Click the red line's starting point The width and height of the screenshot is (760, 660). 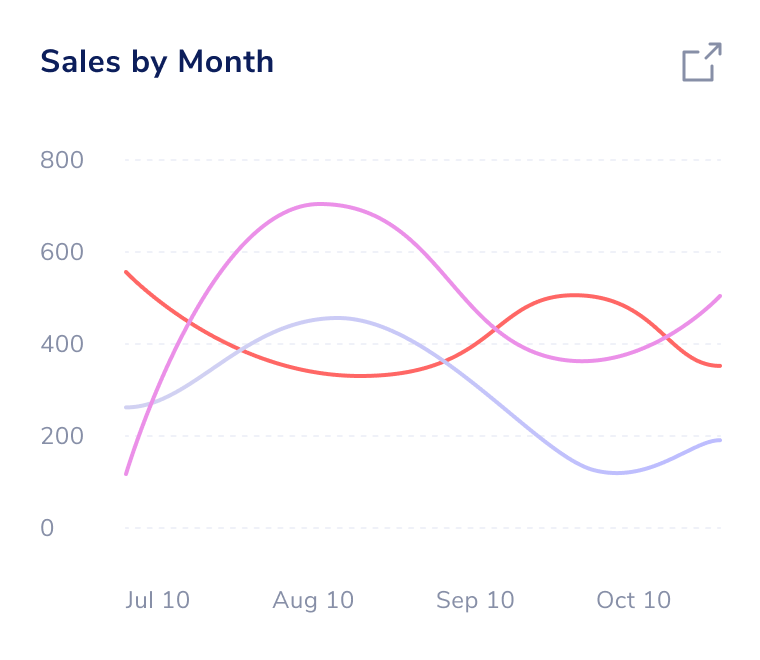[126, 271]
